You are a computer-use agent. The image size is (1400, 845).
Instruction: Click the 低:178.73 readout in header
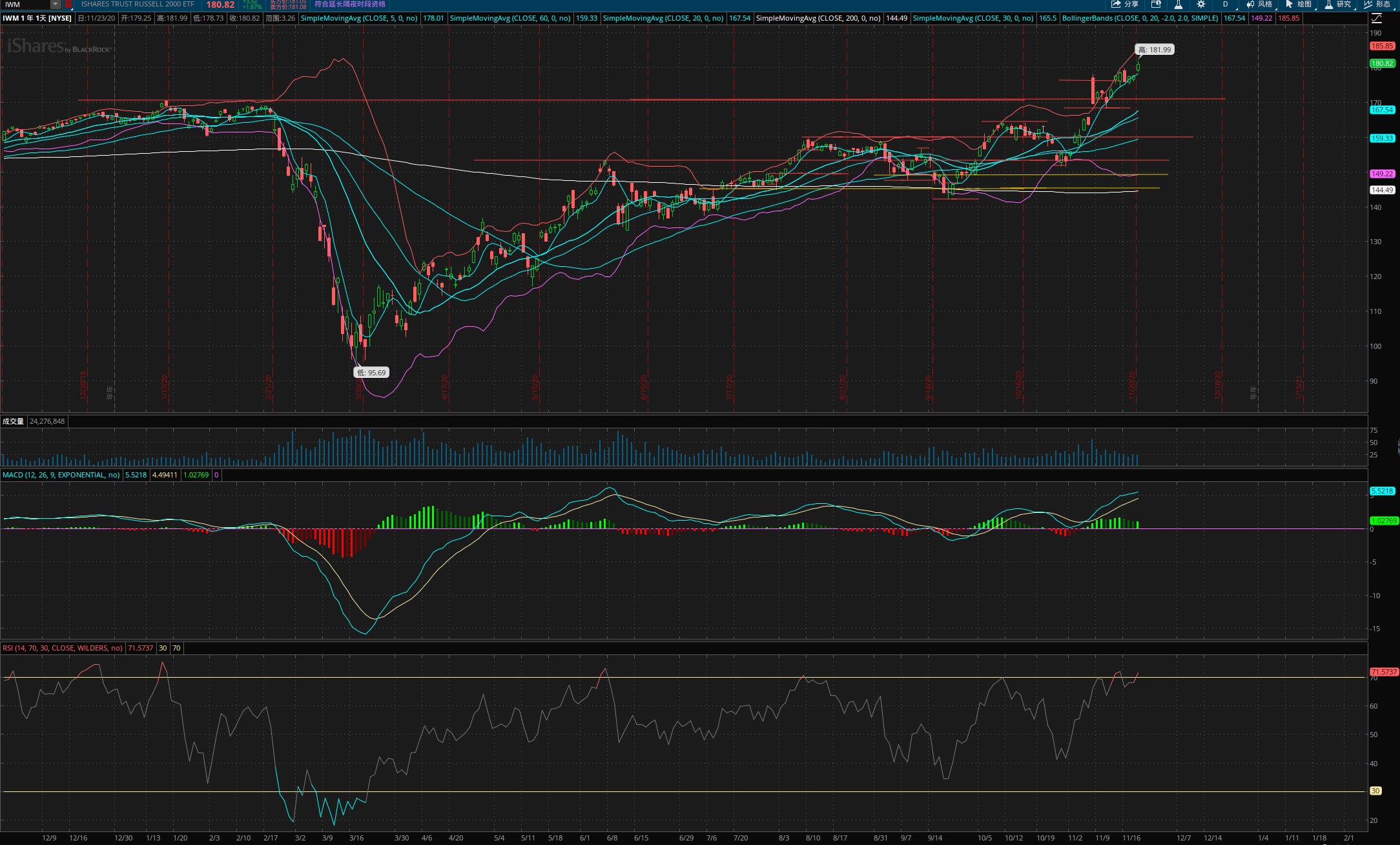[209, 18]
